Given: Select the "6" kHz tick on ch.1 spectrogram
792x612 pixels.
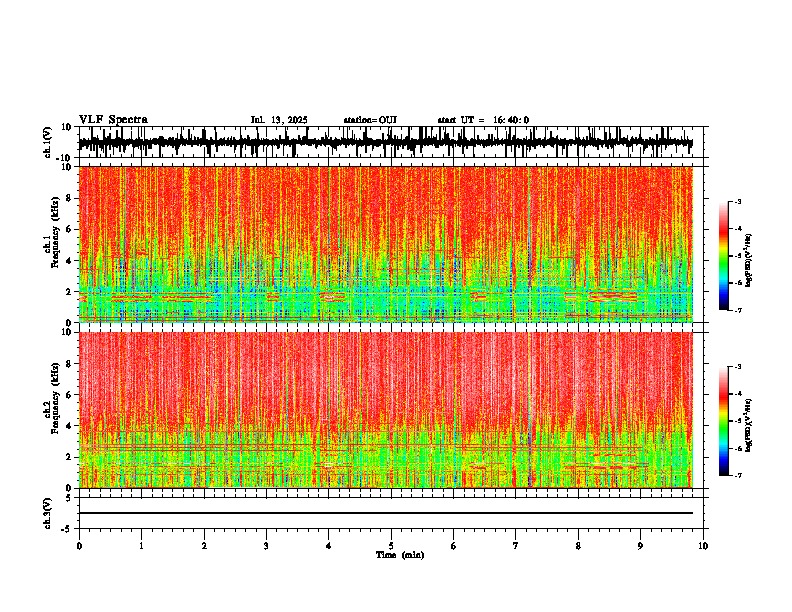Looking at the screenshot, I should click(70, 229).
